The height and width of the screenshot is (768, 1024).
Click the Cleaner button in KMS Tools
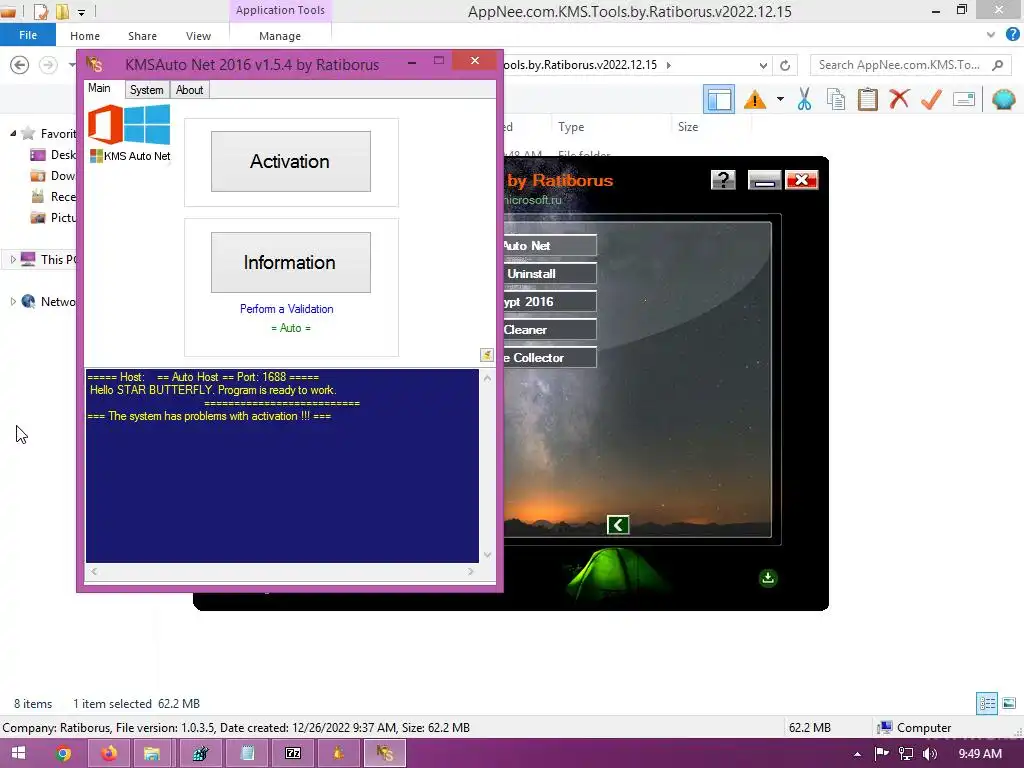click(x=550, y=330)
